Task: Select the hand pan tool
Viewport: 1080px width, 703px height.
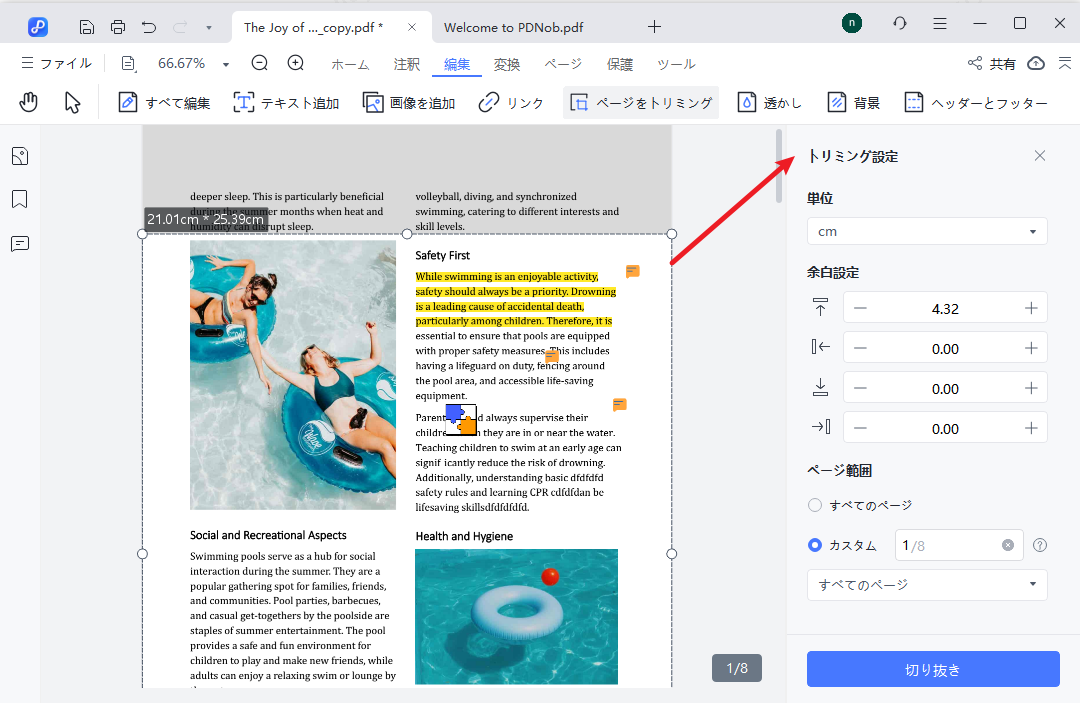Action: [x=28, y=103]
